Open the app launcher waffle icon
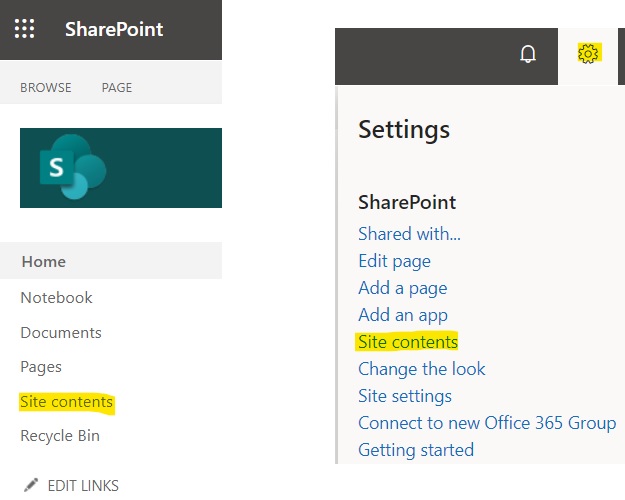The image size is (625, 500). pyautogui.click(x=25, y=28)
